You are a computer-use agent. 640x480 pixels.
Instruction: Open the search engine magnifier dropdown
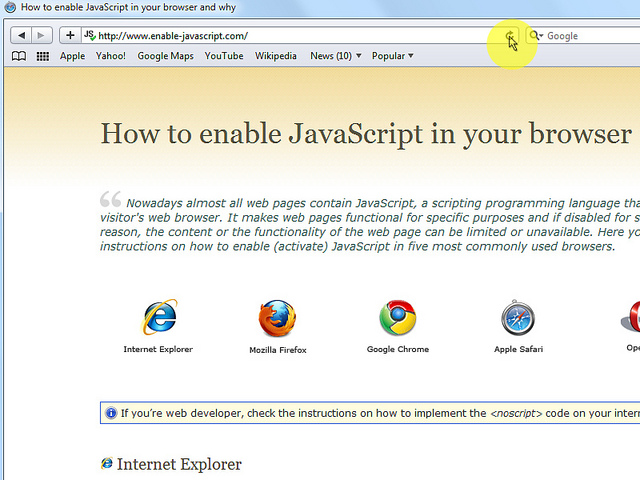click(536, 36)
